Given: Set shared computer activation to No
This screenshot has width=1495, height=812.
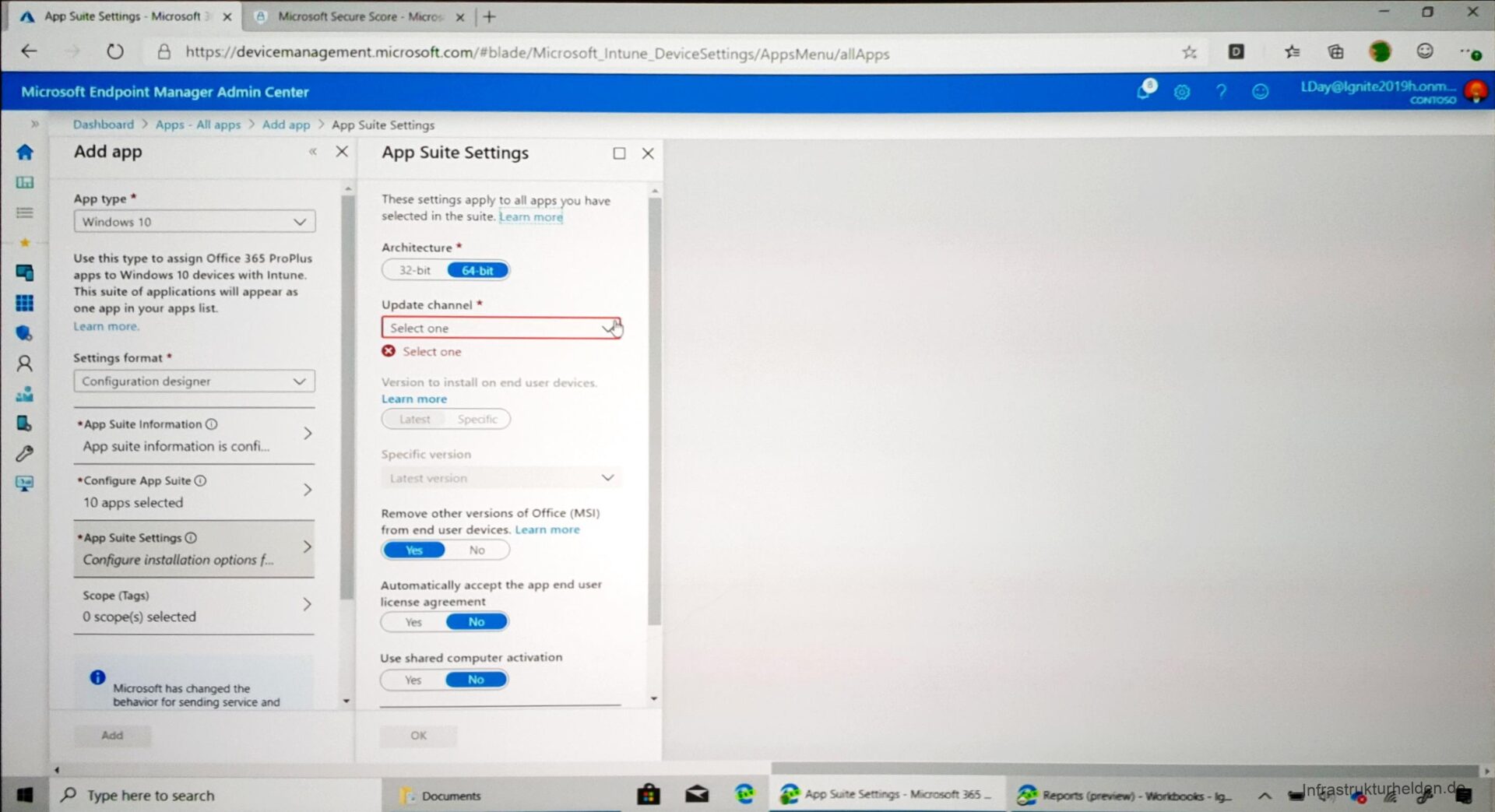Looking at the screenshot, I should point(476,680).
